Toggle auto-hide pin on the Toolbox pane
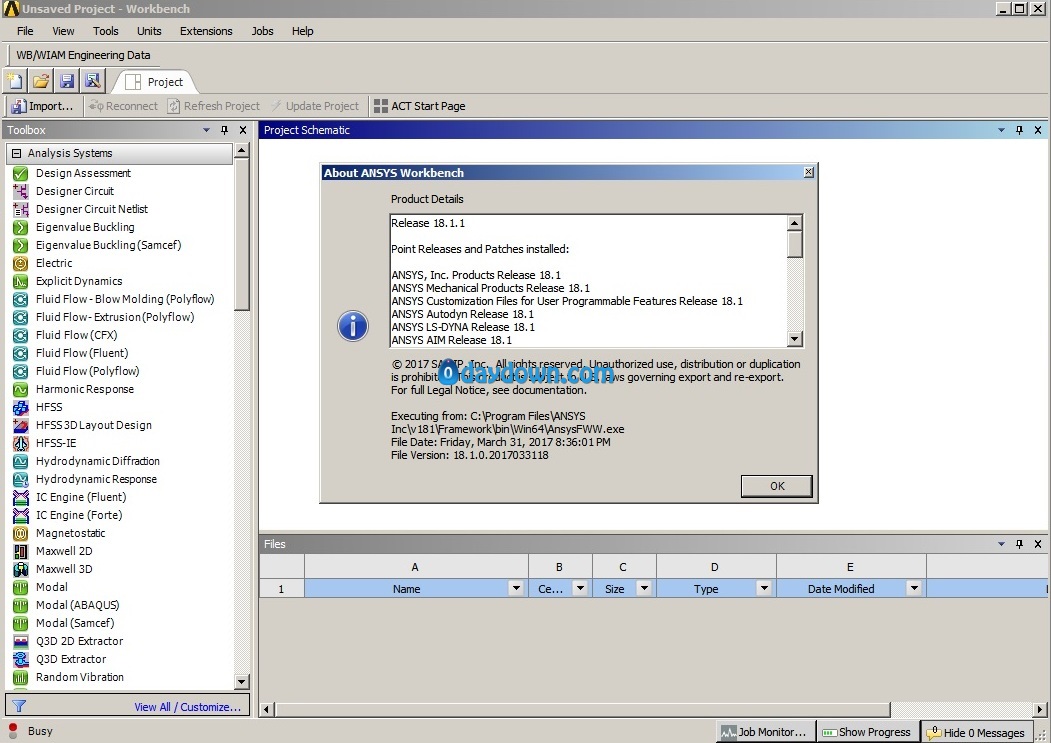 tap(225, 130)
